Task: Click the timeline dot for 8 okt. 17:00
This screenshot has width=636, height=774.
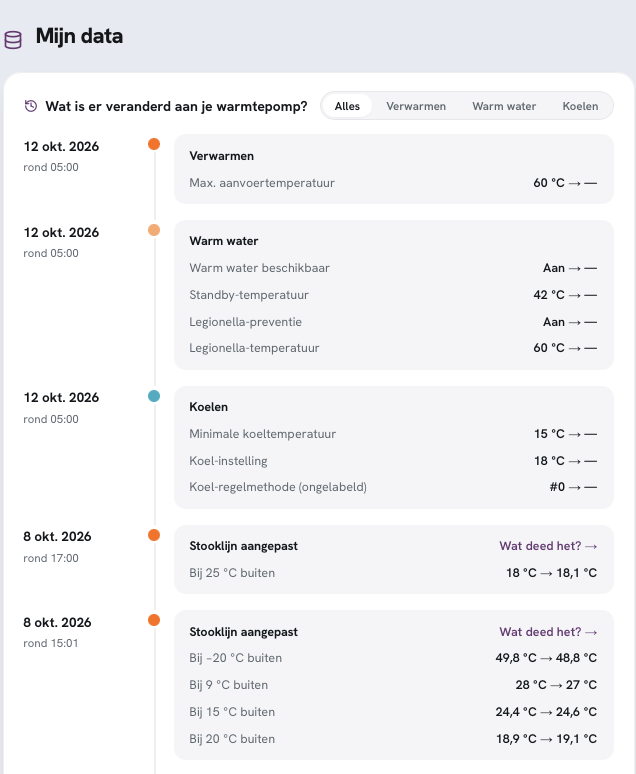Action: tap(154, 535)
